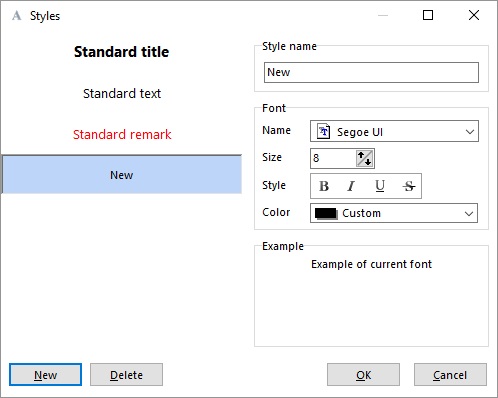
Task: Open the font Name dropdown arrow
Action: 470,131
